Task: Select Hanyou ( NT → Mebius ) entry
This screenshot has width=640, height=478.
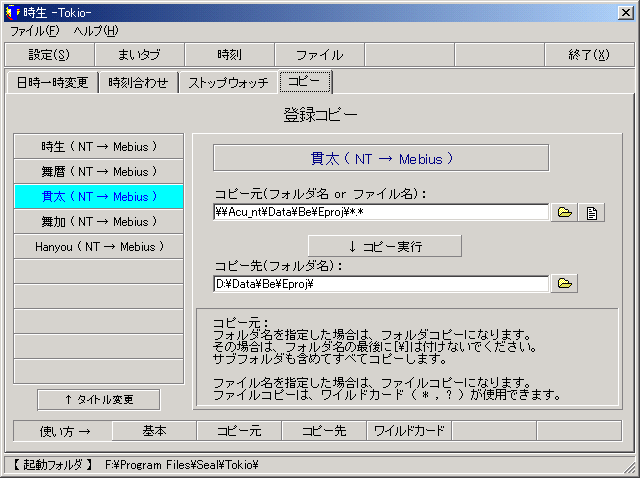Action: (x=99, y=246)
